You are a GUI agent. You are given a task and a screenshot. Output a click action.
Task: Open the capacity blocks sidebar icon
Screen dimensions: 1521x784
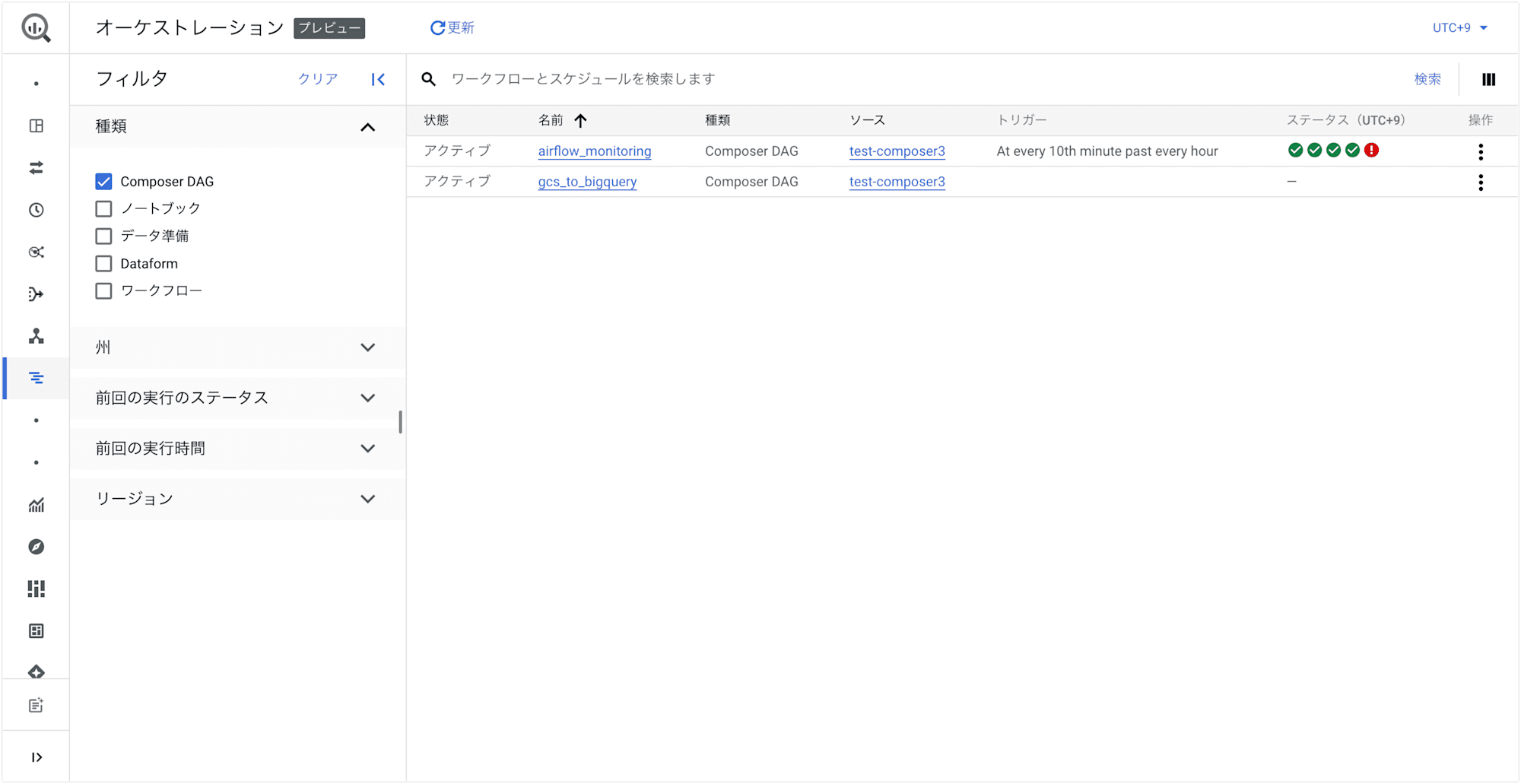click(x=36, y=589)
